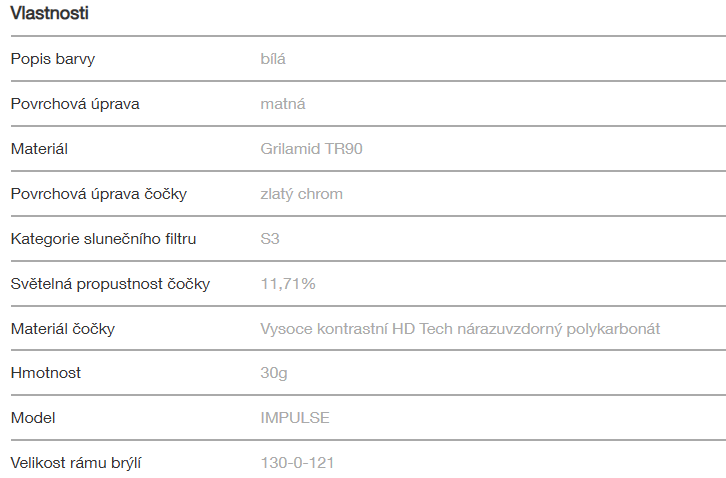Click the value bílá
The width and height of the screenshot is (726, 478).
[x=273, y=59]
